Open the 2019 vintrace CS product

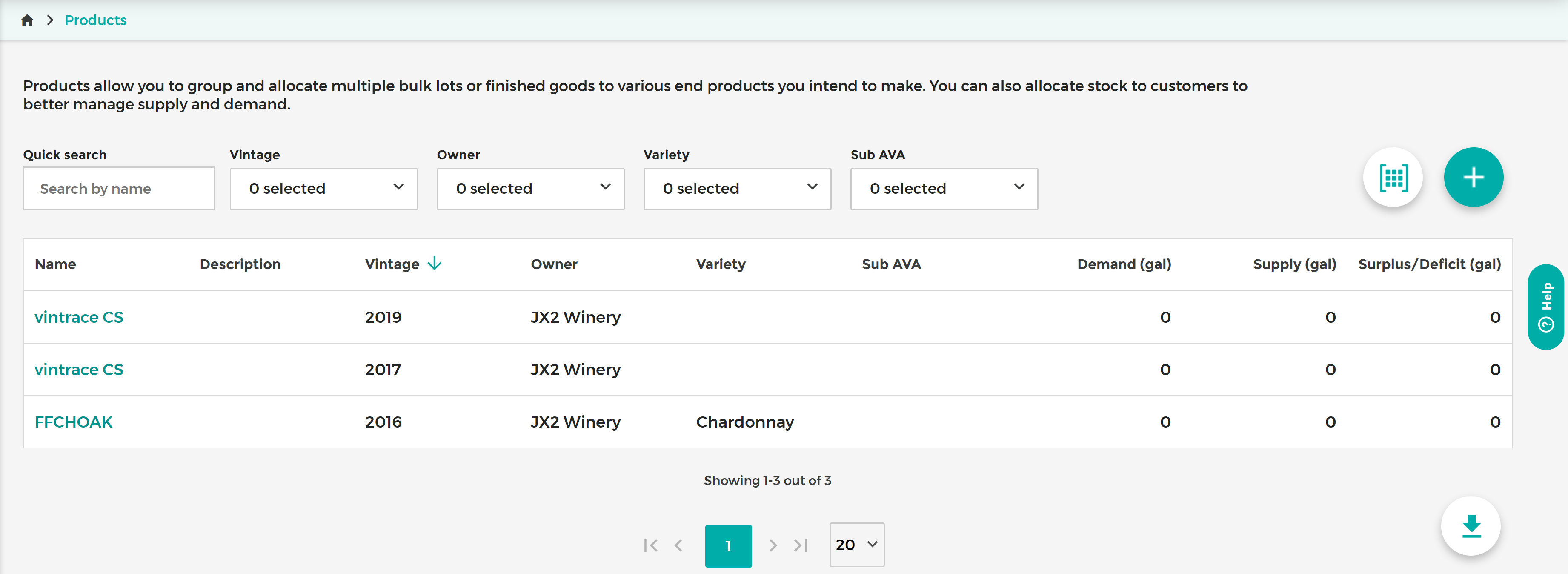tap(78, 316)
